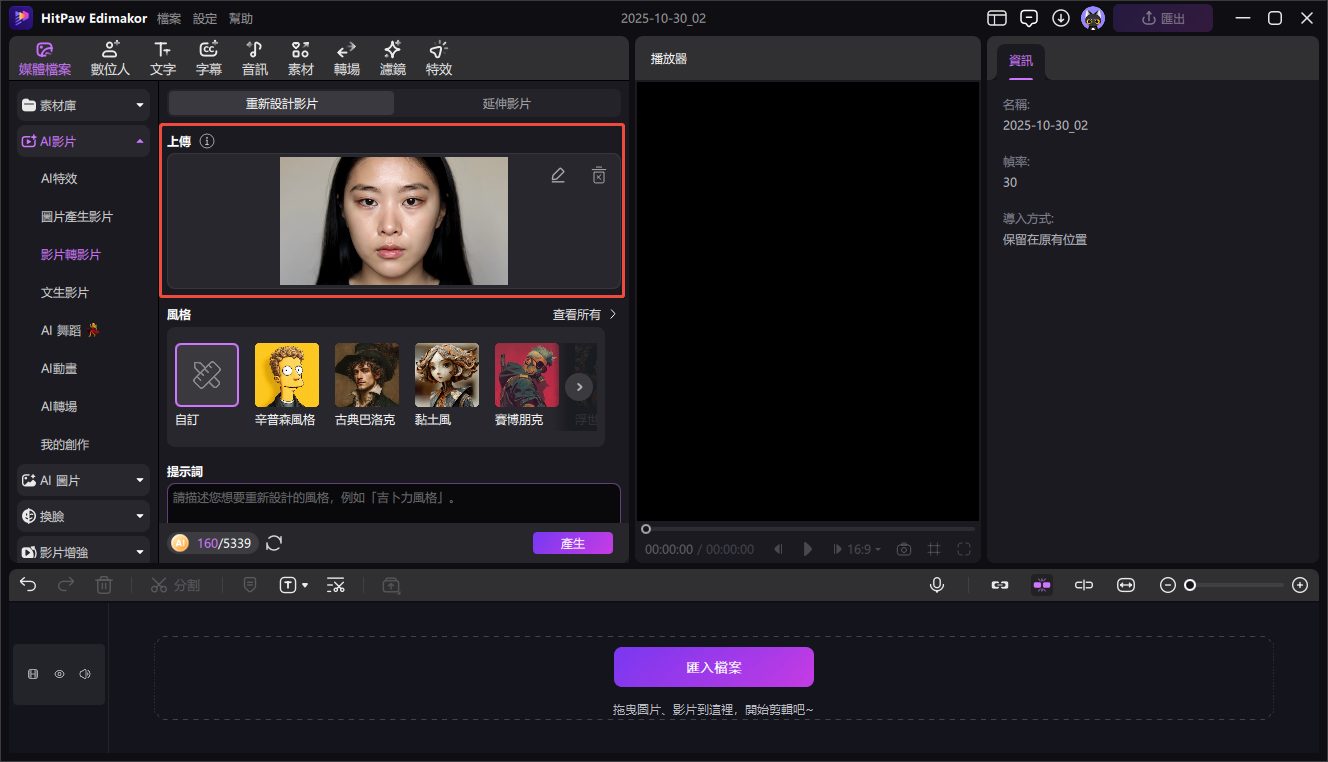The image size is (1328, 762).
Task: Take a snapshot with camera icon
Action: click(904, 549)
